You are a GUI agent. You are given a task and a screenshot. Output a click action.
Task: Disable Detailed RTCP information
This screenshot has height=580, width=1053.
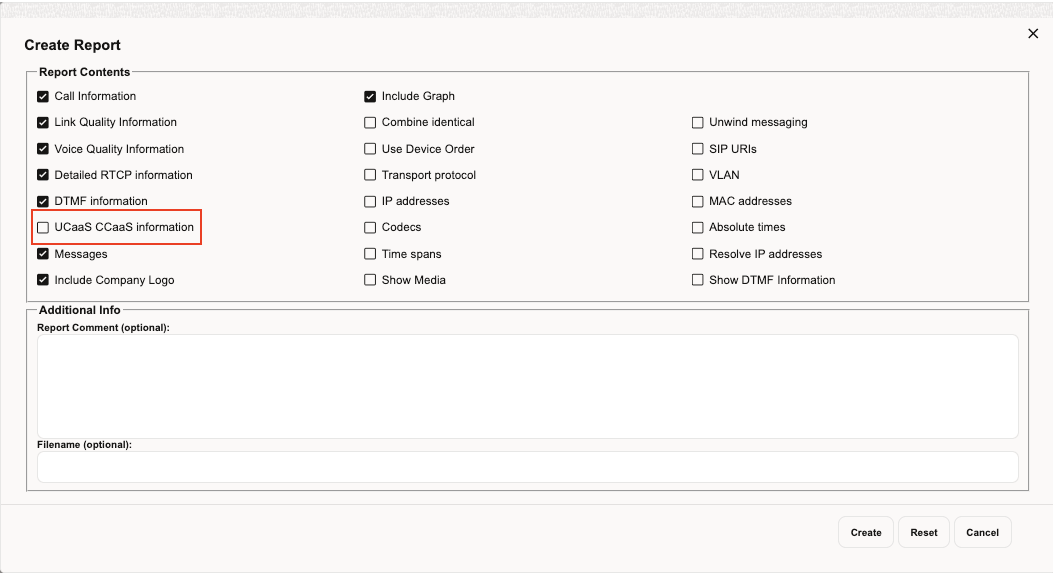click(x=43, y=174)
